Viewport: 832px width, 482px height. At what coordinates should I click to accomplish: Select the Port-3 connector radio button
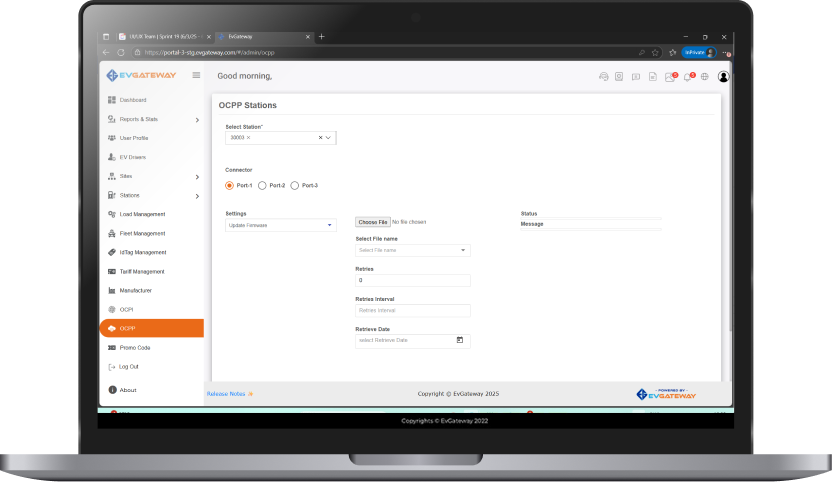click(294, 185)
